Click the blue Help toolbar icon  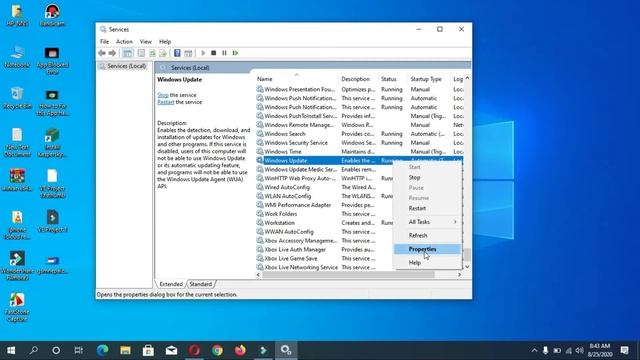[x=177, y=53]
